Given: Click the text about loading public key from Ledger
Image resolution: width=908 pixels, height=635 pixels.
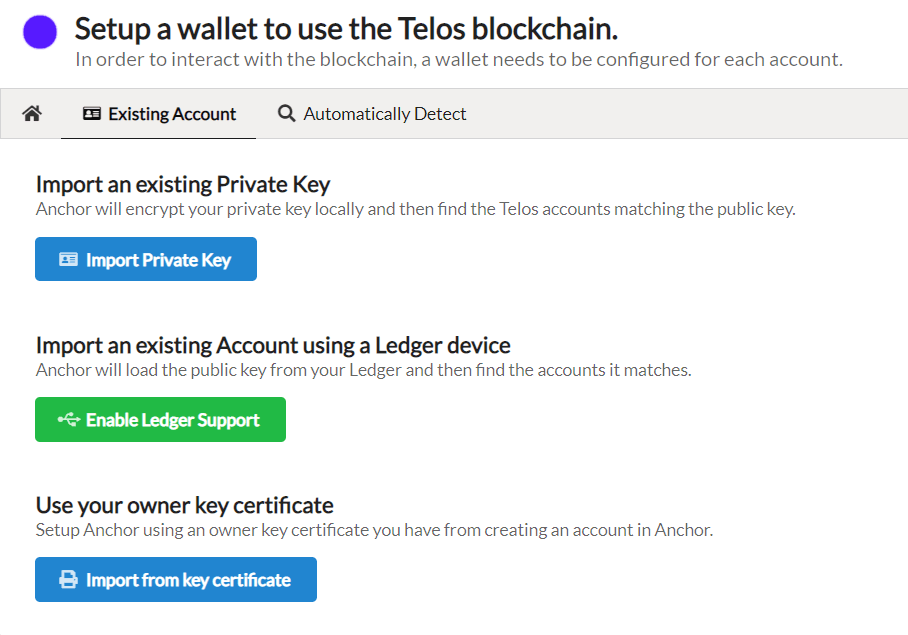Looking at the screenshot, I should [364, 370].
